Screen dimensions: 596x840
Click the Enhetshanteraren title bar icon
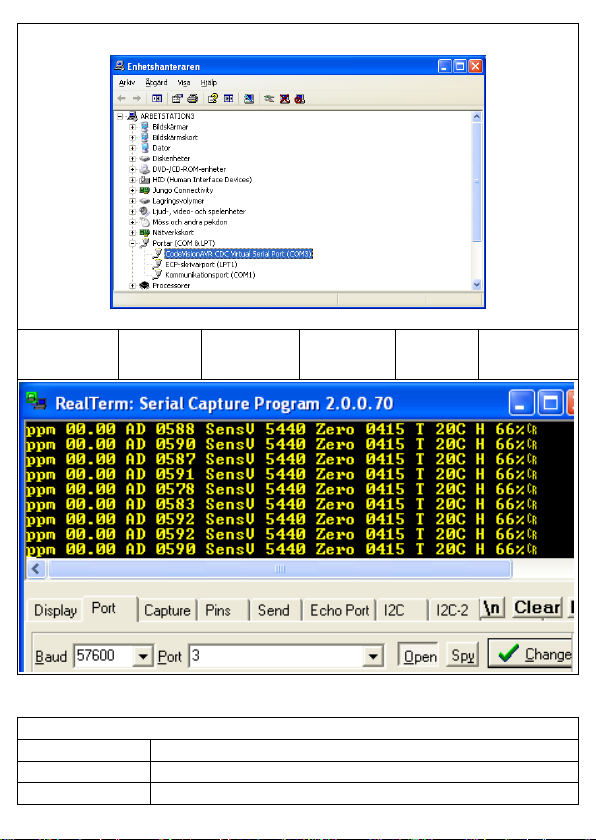119,66
